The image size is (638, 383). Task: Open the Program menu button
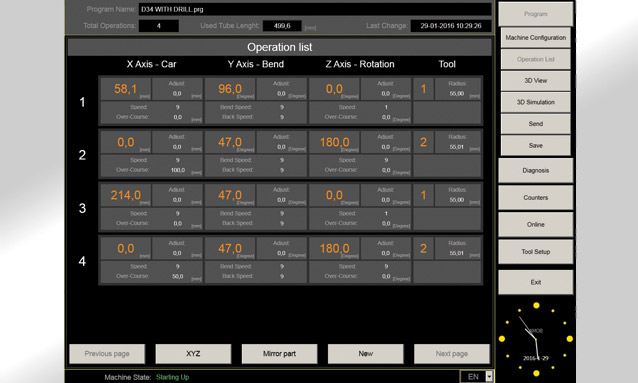535,14
